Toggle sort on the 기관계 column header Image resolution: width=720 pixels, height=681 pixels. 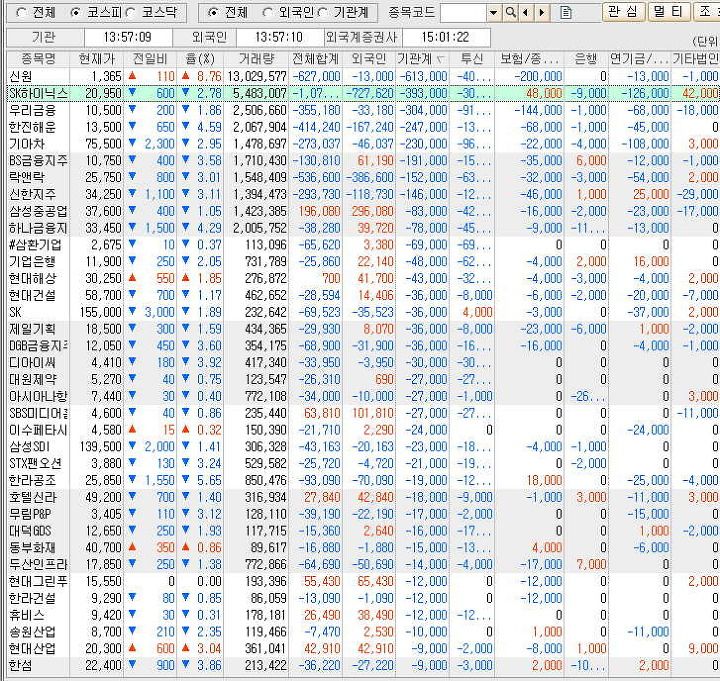pos(422,59)
